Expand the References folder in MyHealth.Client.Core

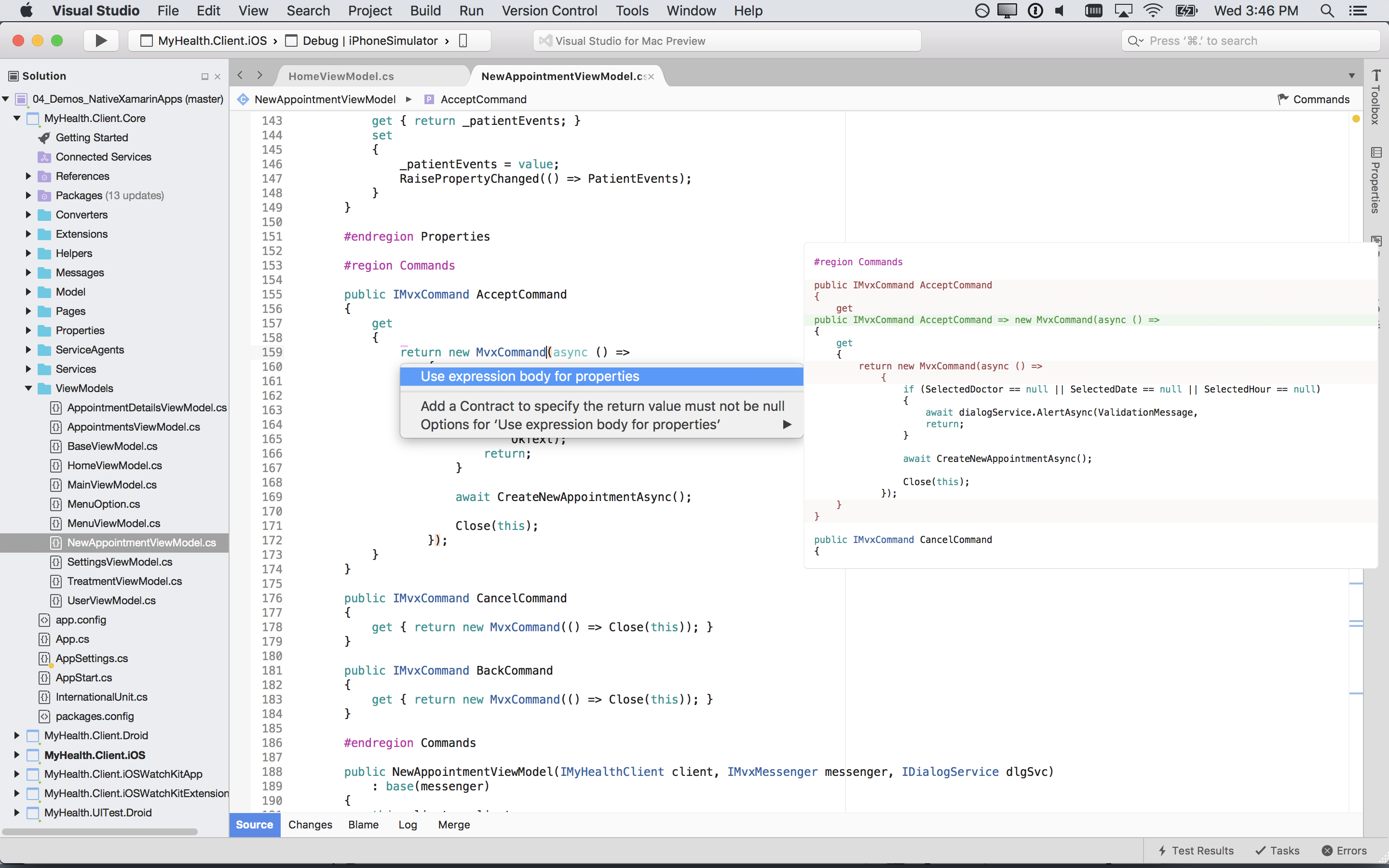[x=28, y=176]
